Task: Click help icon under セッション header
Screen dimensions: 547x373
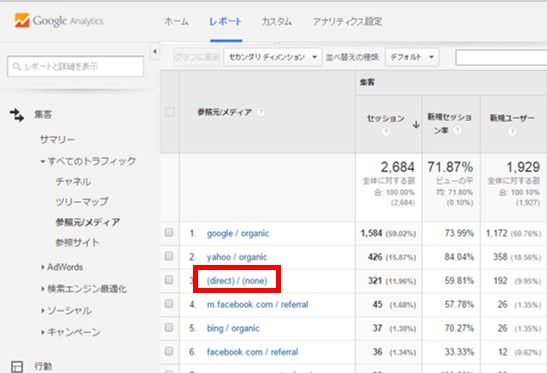Action: coord(385,132)
